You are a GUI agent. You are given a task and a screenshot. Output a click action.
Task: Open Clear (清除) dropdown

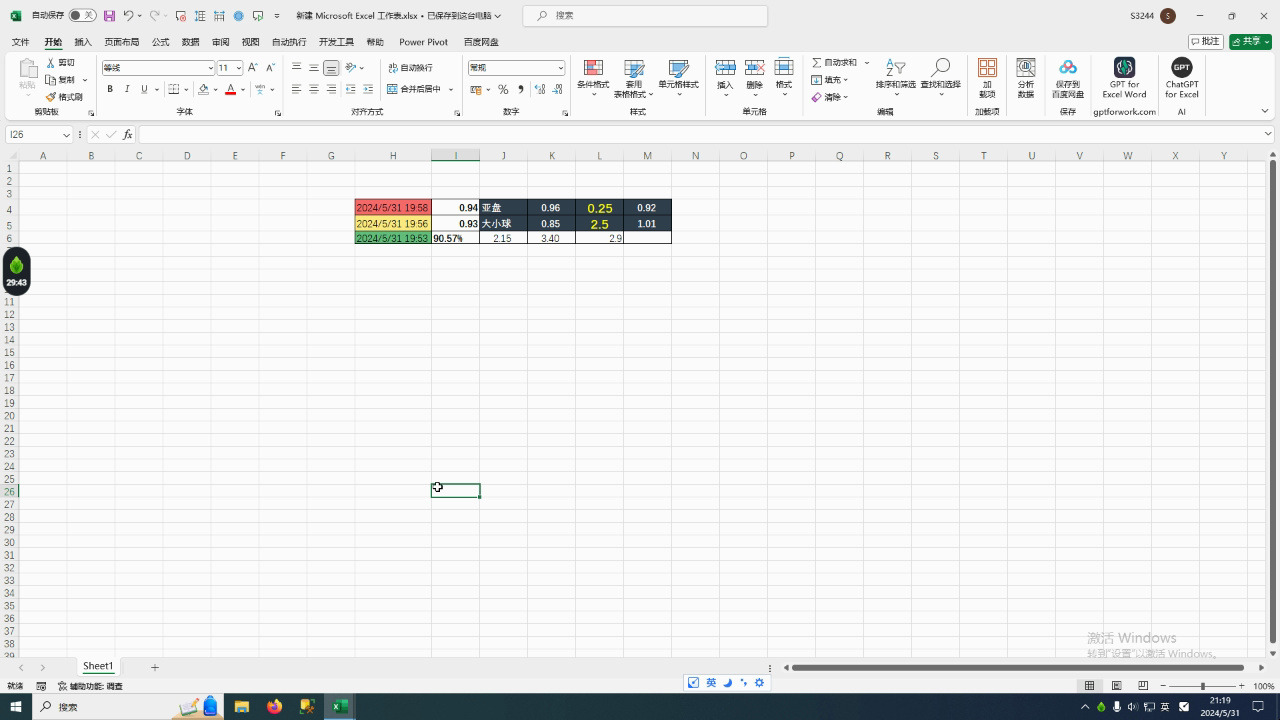[829, 97]
